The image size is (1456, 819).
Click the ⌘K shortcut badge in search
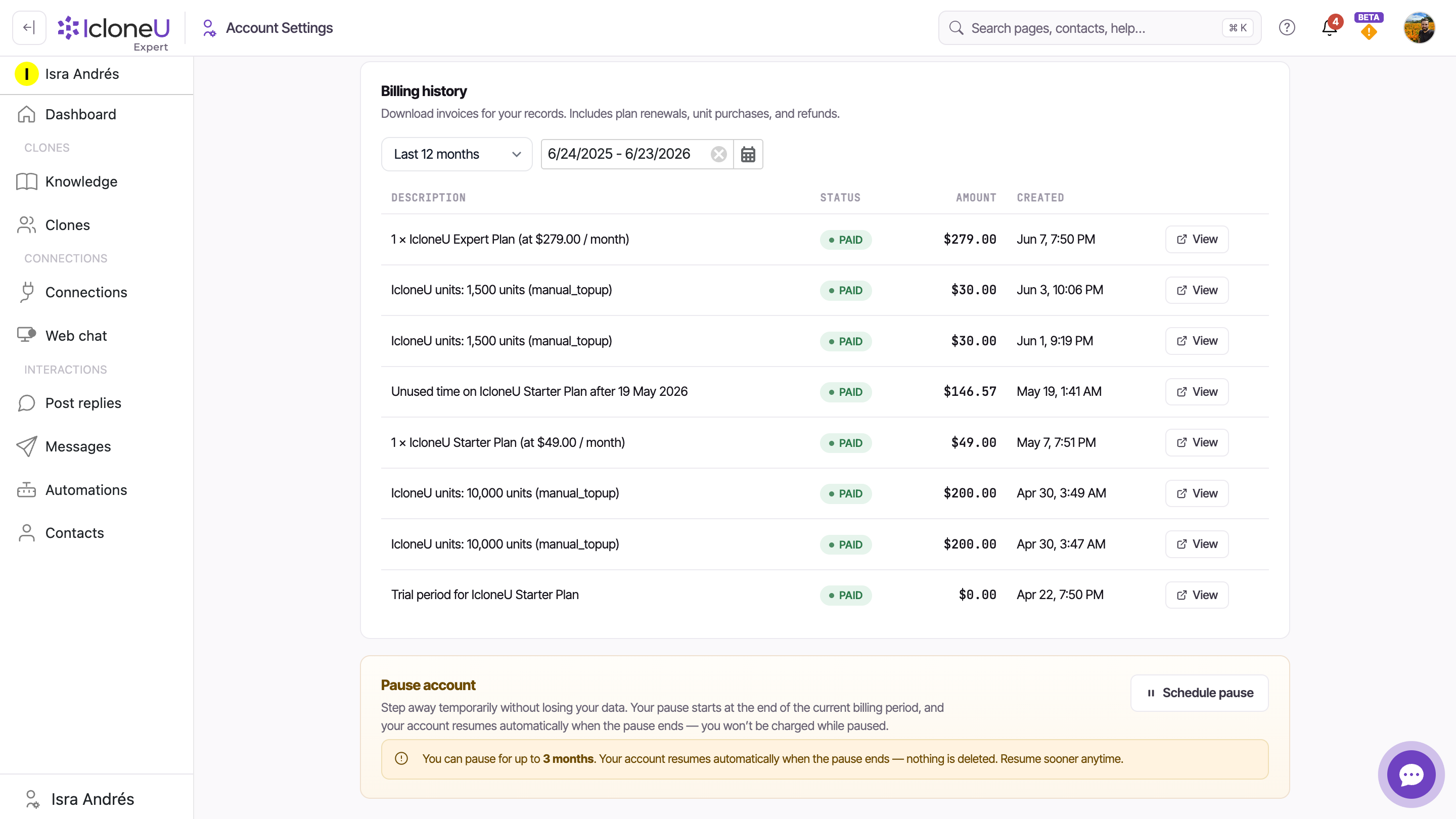1237,28
